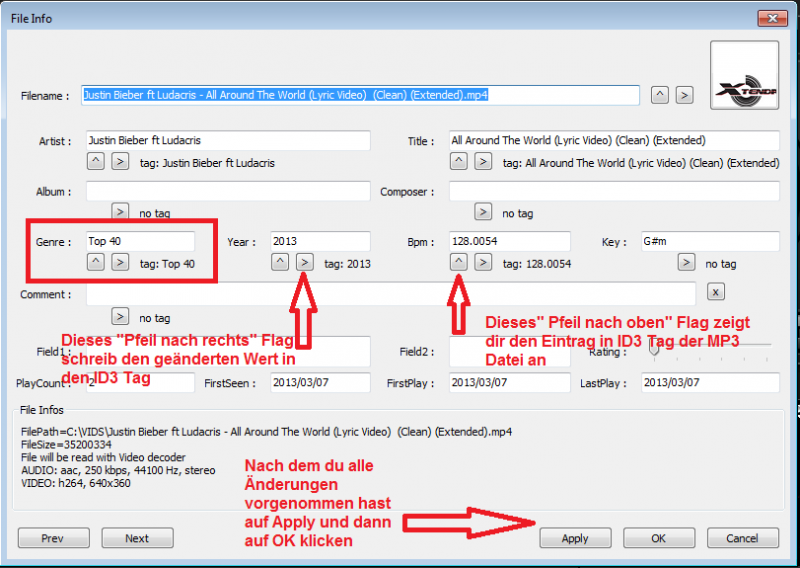This screenshot has width=800, height=568.
Task: Click the up-arrow button under Title field
Action: (459, 161)
